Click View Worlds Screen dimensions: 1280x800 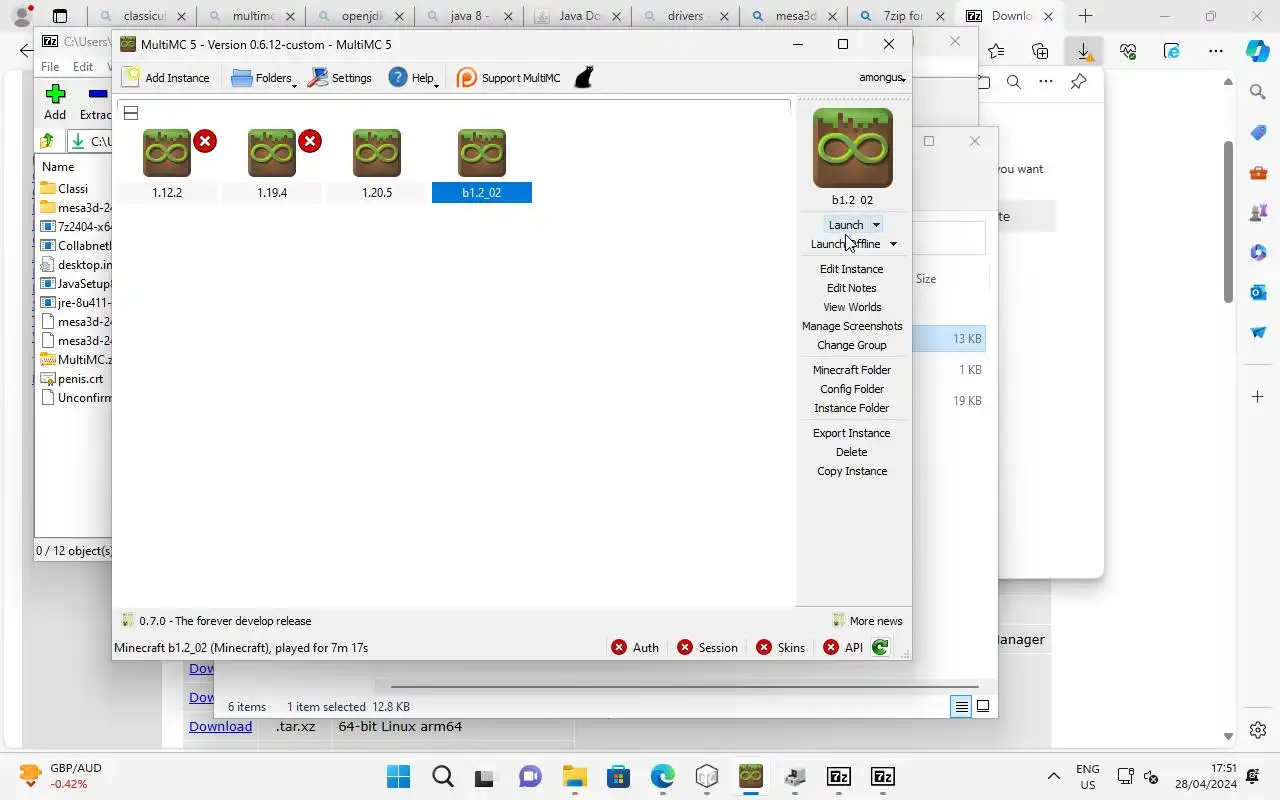[852, 307]
